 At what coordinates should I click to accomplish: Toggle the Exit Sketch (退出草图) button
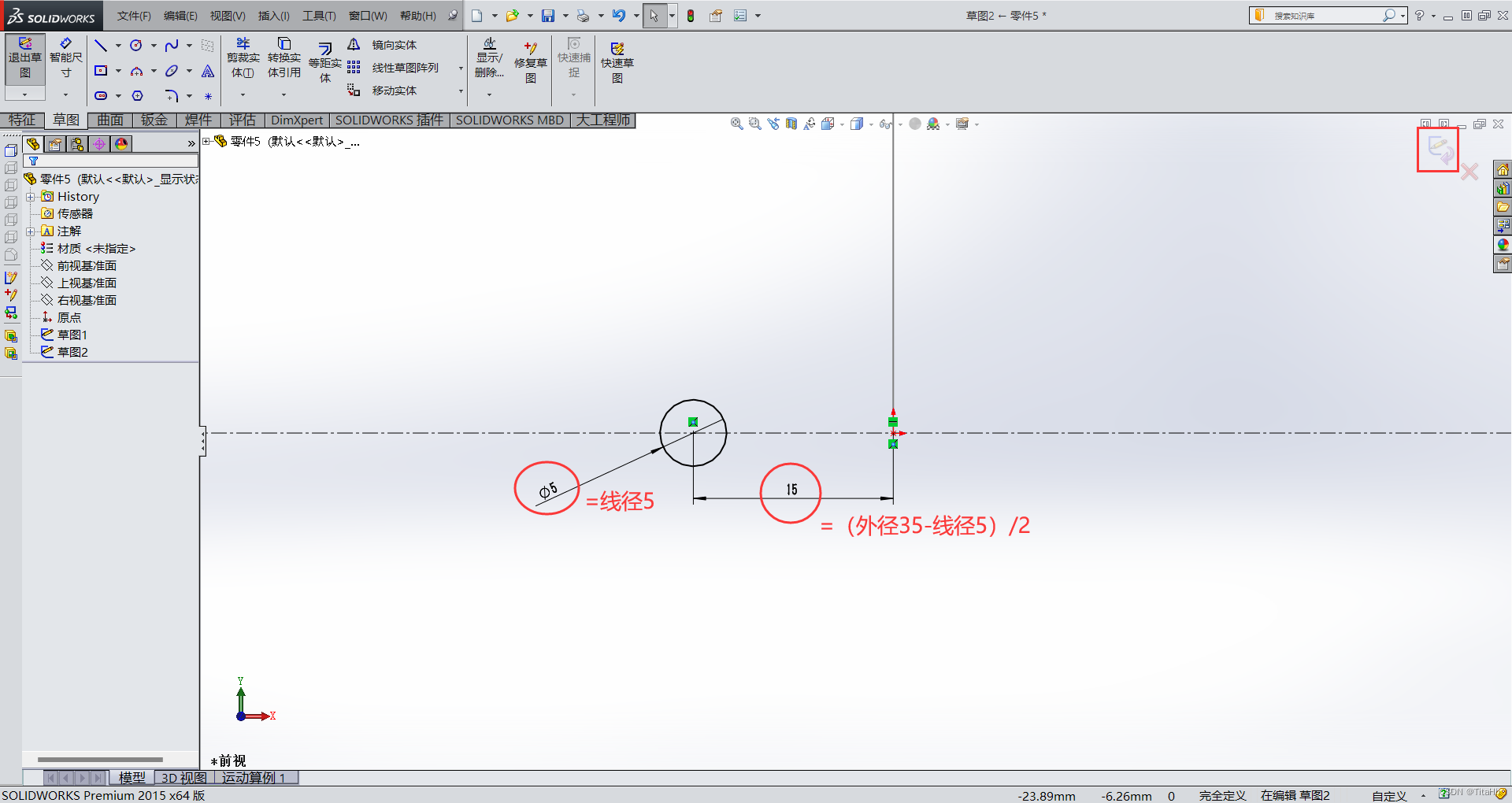click(25, 57)
